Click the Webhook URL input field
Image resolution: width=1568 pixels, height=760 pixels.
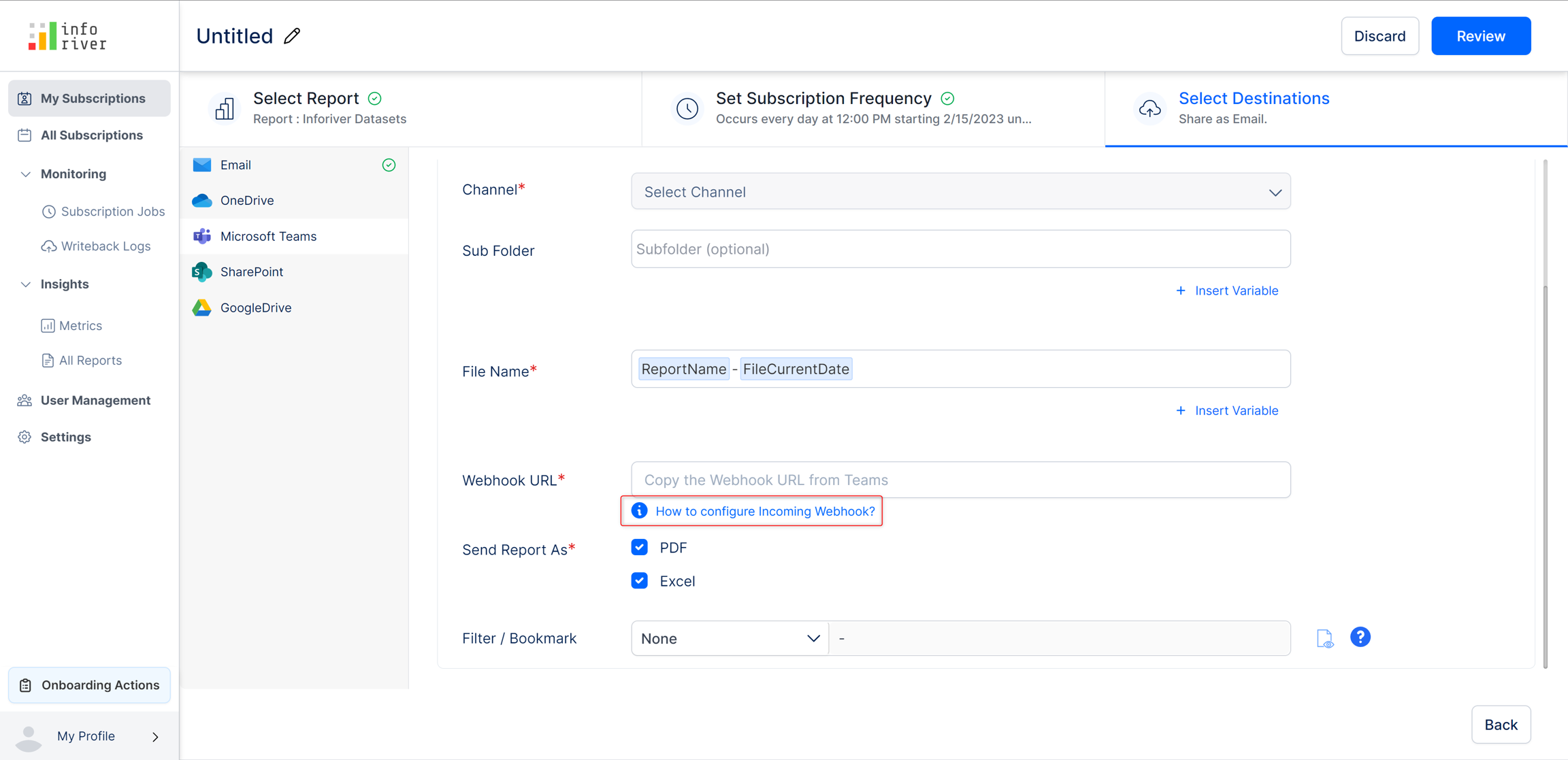960,480
